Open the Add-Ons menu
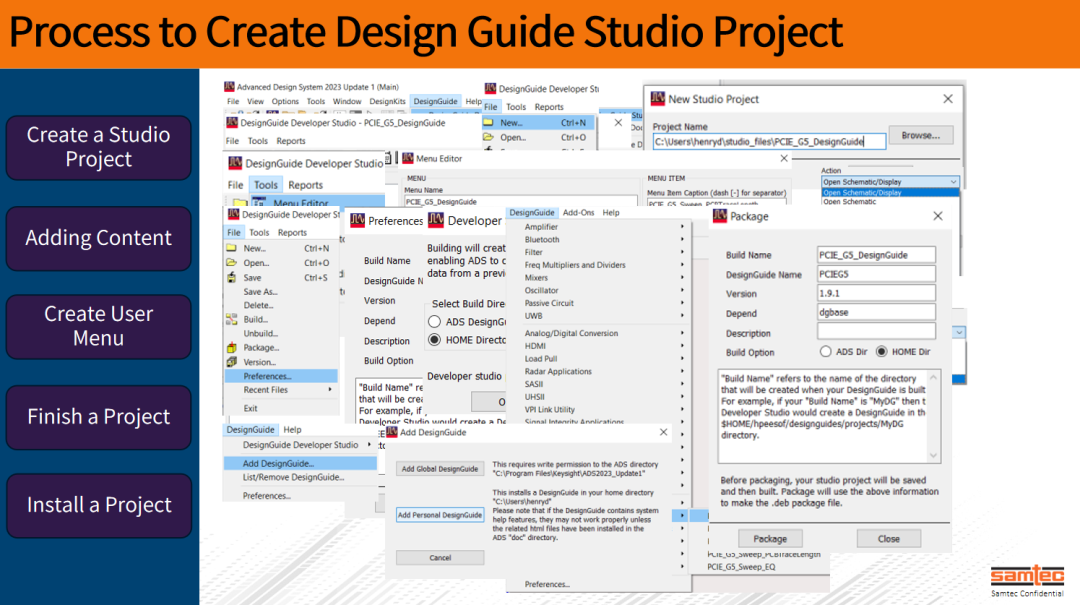The height and width of the screenshot is (605, 1080). coord(579,212)
